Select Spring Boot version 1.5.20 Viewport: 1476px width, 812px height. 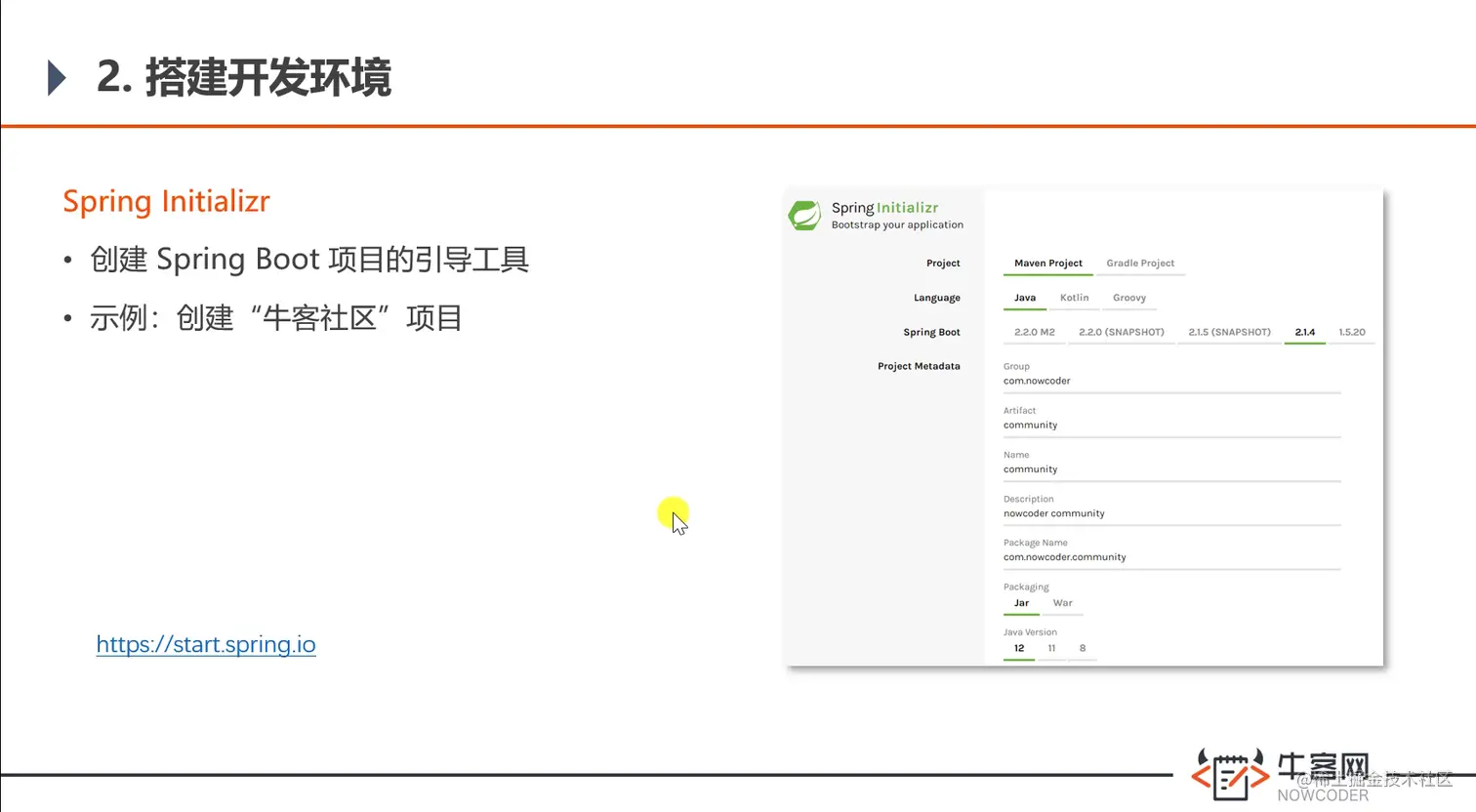tap(1352, 332)
